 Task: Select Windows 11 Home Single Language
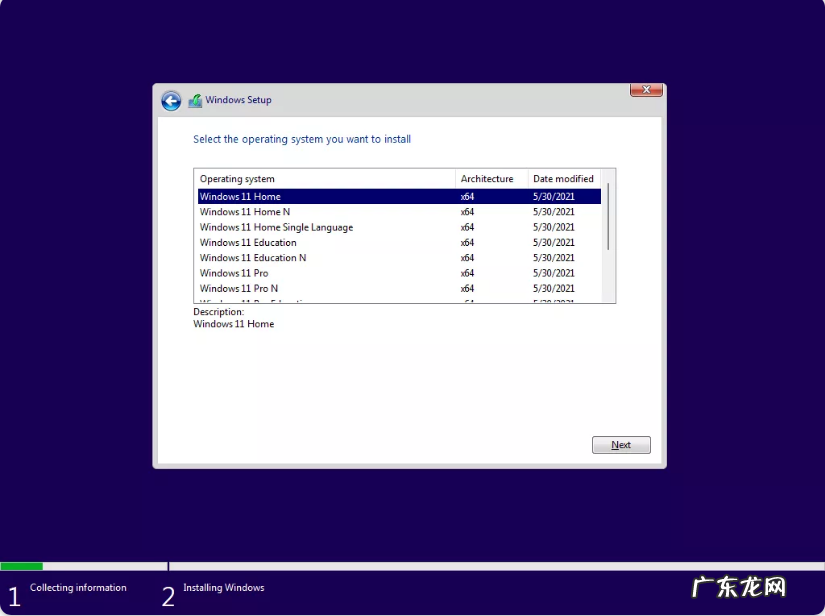(x=276, y=227)
